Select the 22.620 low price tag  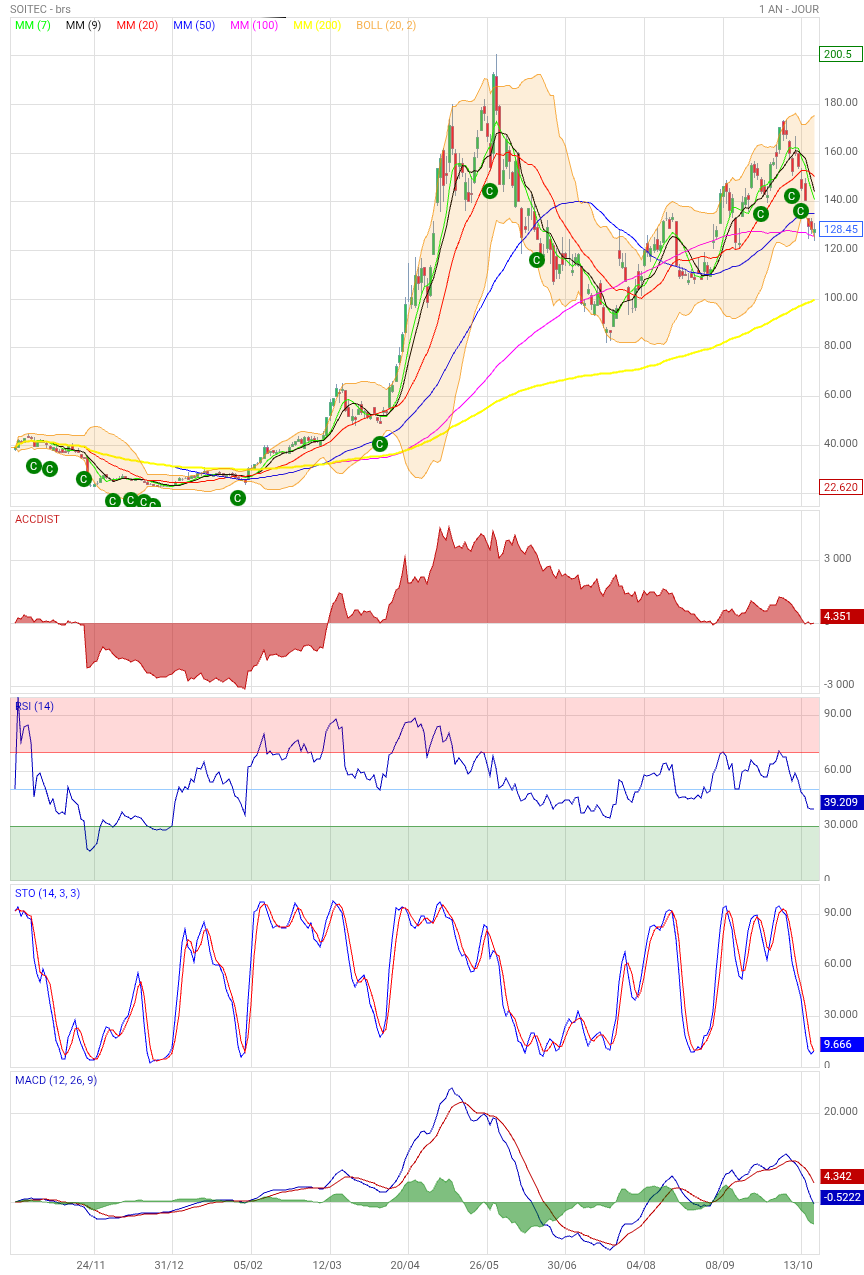840,487
